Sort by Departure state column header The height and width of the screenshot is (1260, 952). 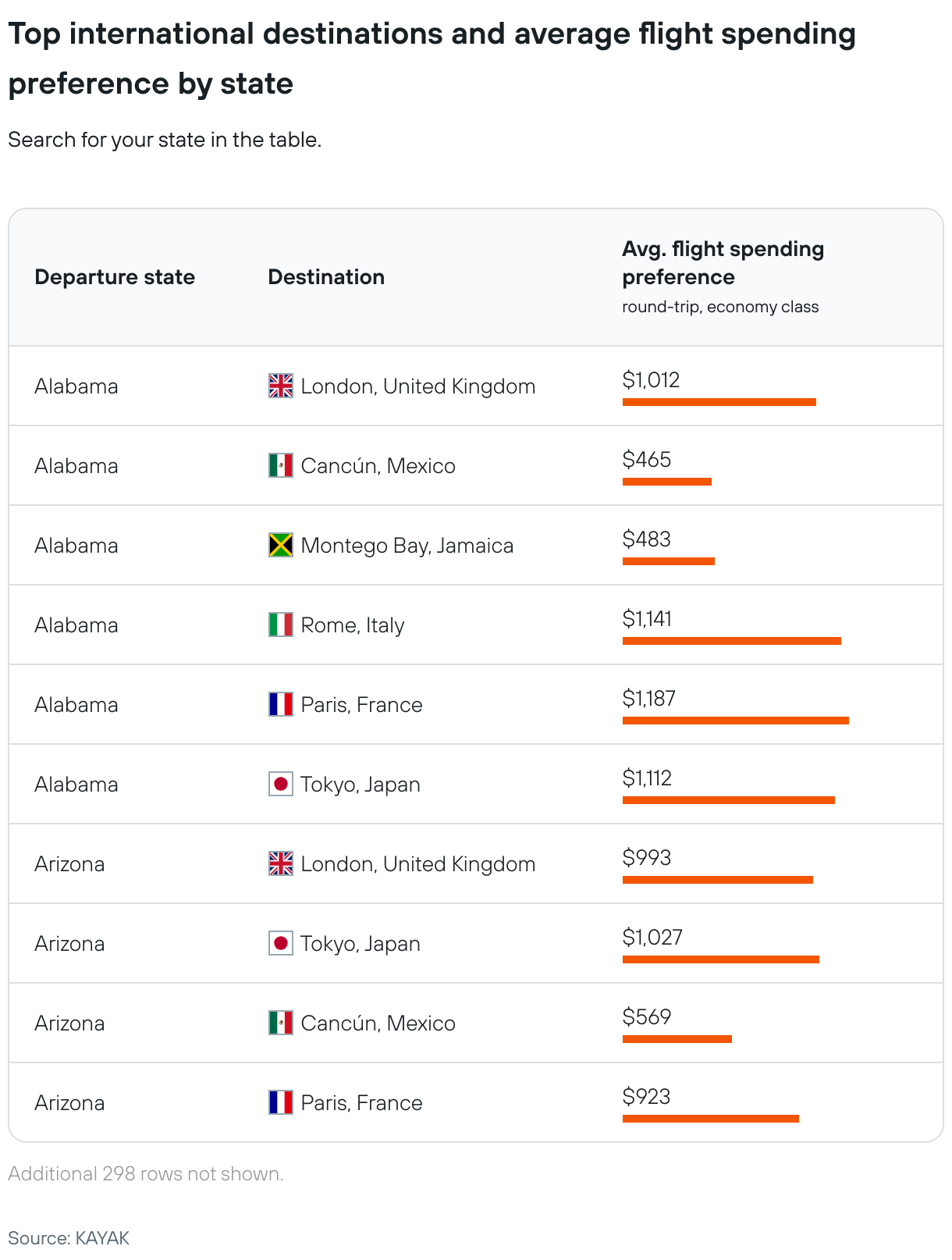click(115, 277)
